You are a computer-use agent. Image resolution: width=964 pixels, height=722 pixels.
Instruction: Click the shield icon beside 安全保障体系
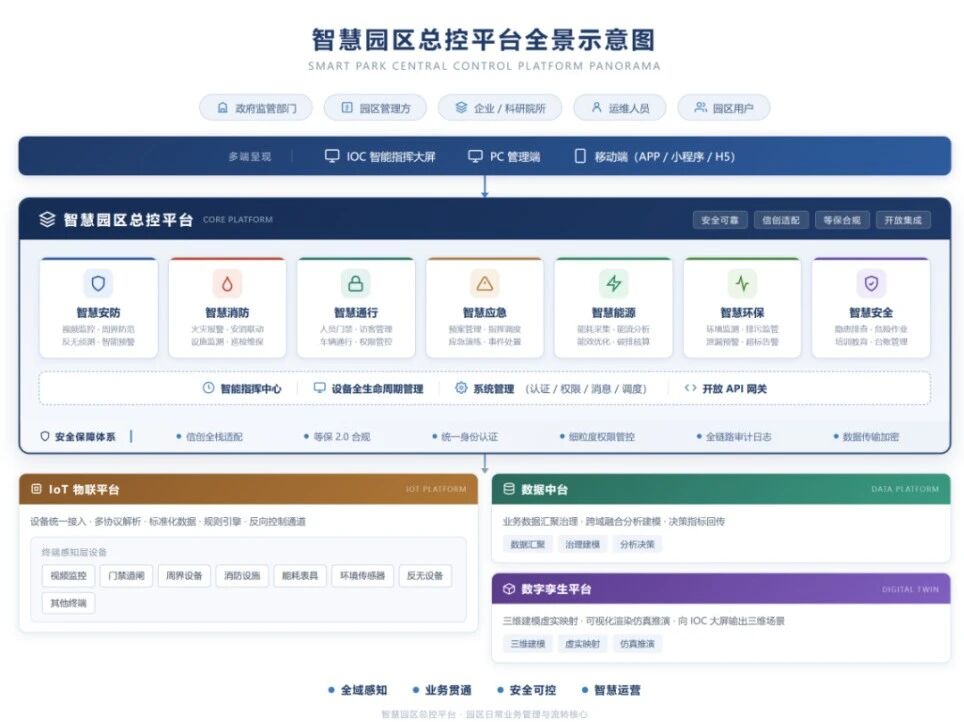pyautogui.click(x=45, y=436)
